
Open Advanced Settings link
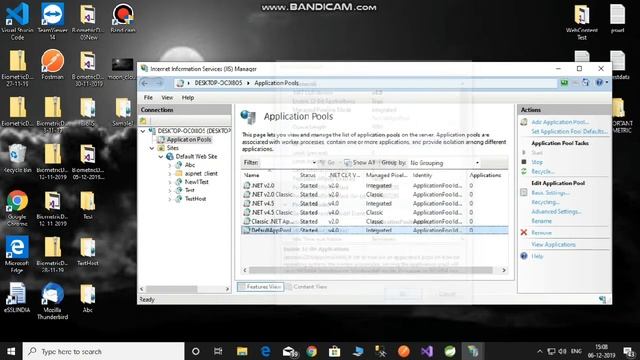[x=556, y=211]
